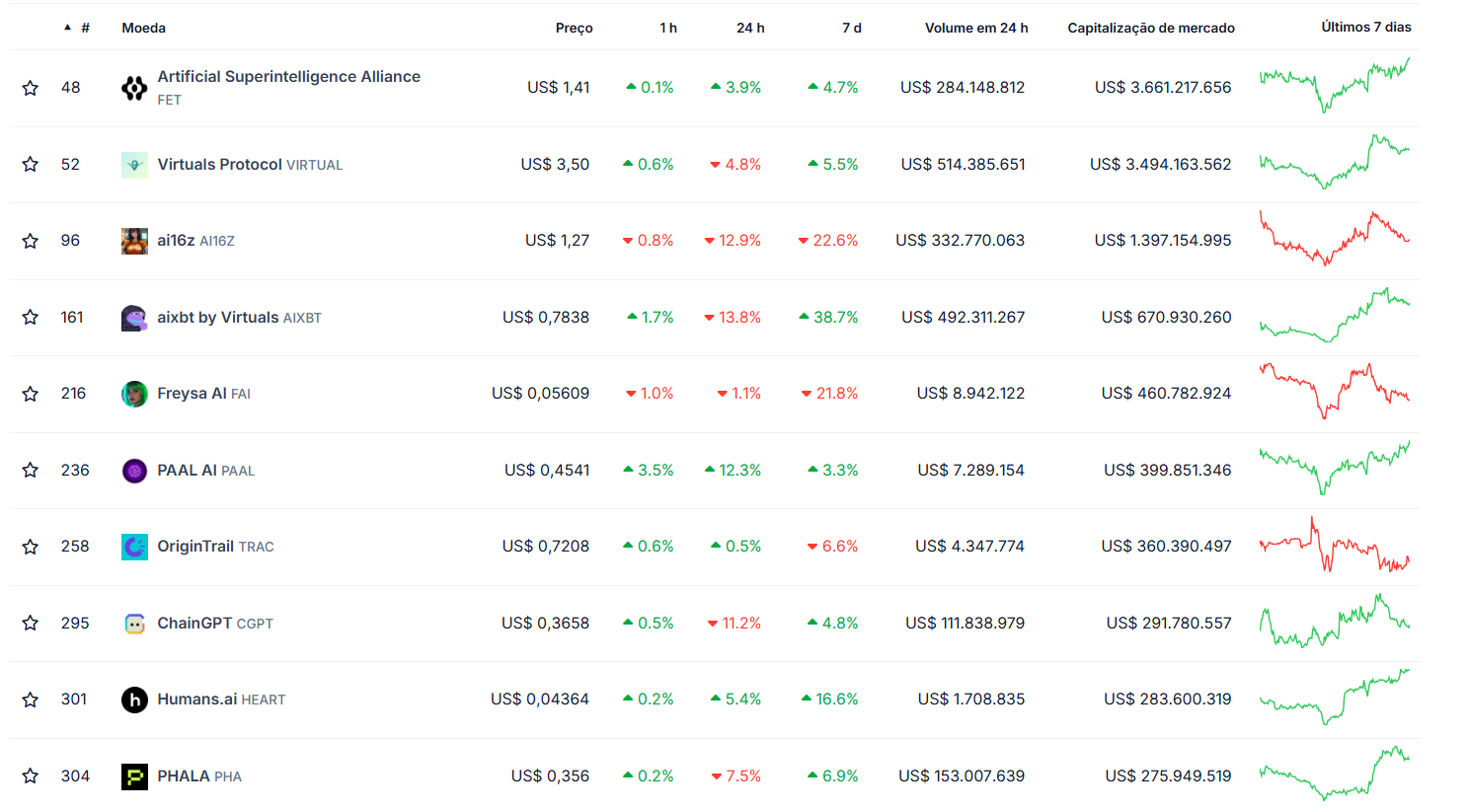View the aixbt by Virtuals sparkline
This screenshot has height=812, width=1469.
click(x=1335, y=315)
